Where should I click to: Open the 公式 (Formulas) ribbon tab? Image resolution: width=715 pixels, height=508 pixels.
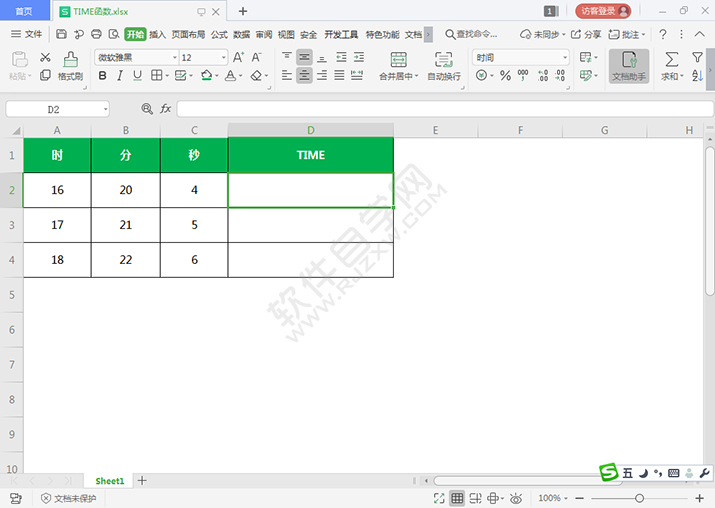tap(219, 35)
